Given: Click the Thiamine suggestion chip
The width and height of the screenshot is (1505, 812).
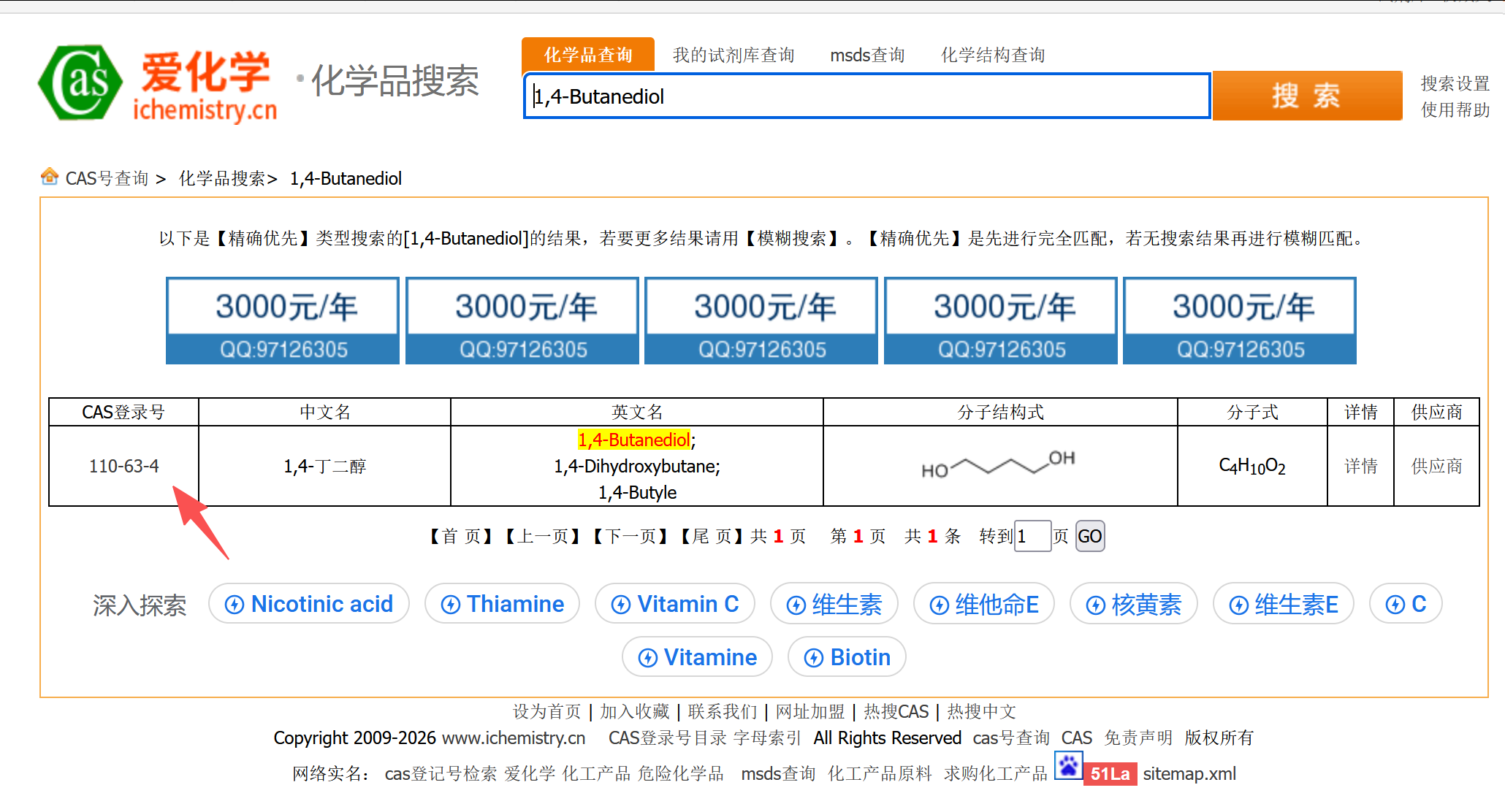Looking at the screenshot, I should [502, 604].
